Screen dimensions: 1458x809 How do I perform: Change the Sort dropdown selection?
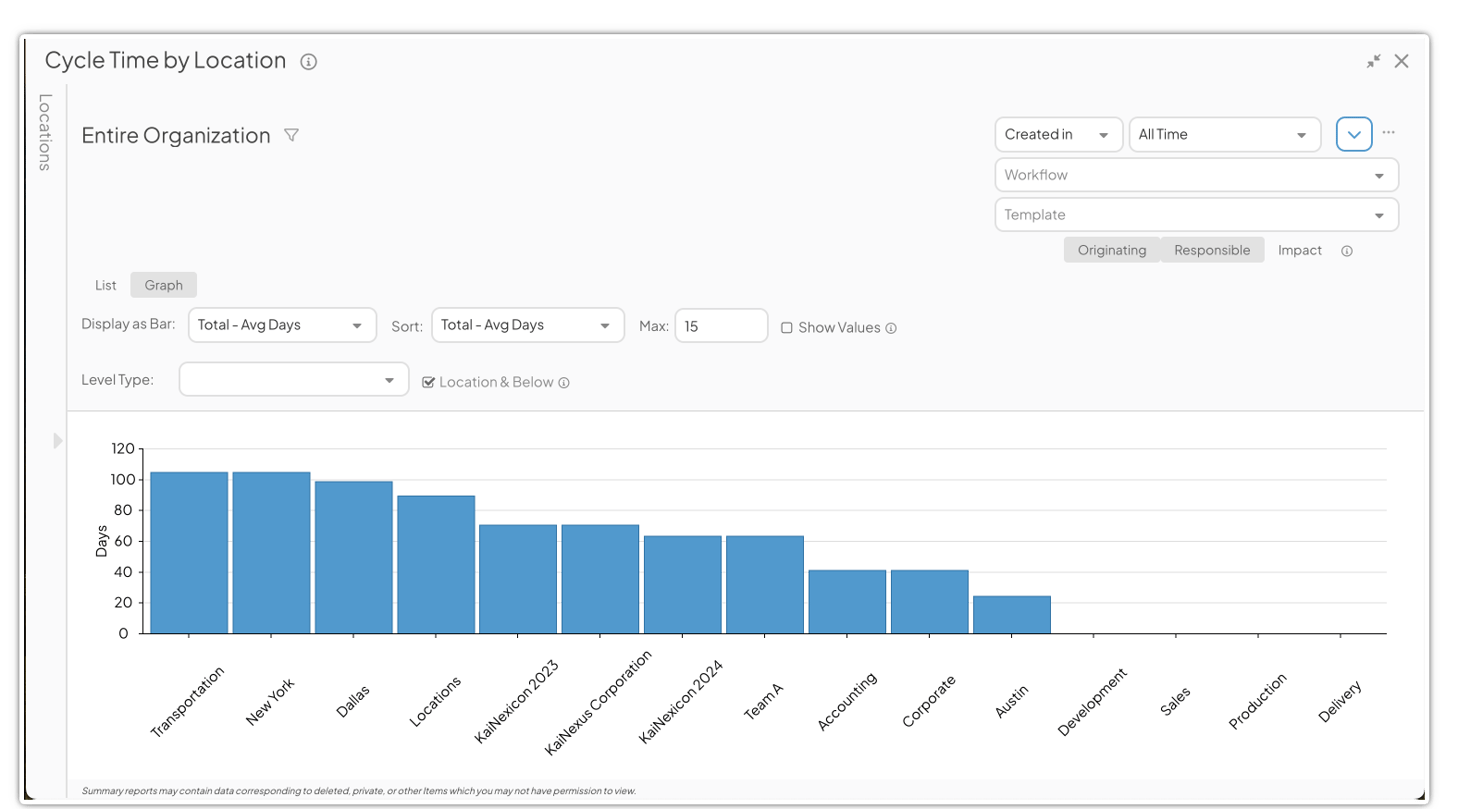click(527, 325)
